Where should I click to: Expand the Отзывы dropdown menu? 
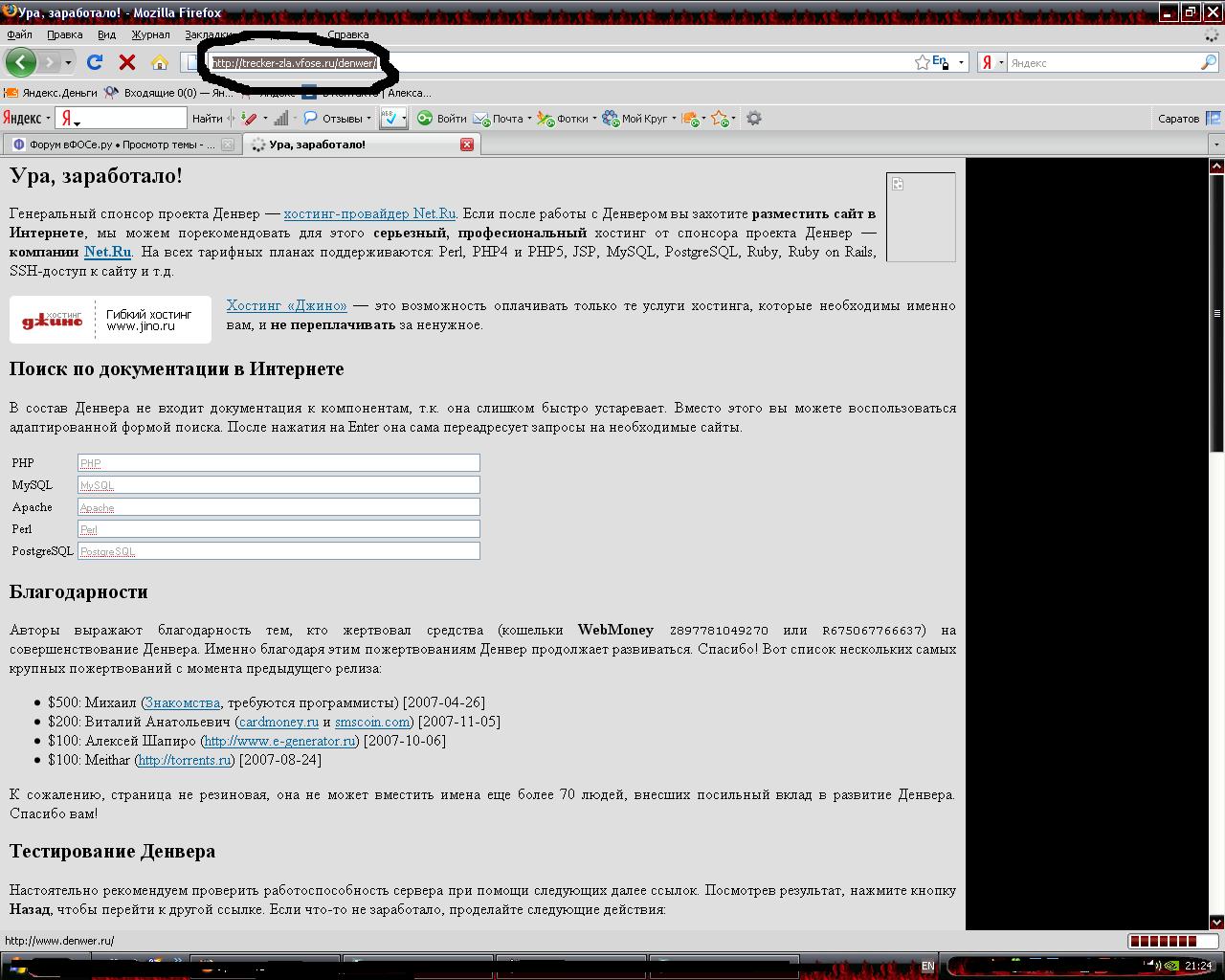click(368, 119)
